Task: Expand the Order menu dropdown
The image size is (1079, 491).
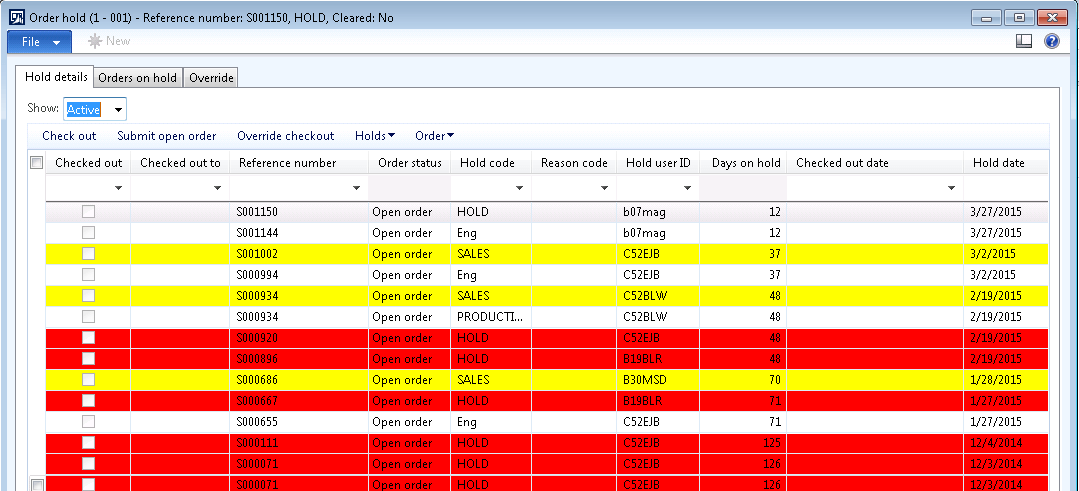Action: tap(435, 136)
